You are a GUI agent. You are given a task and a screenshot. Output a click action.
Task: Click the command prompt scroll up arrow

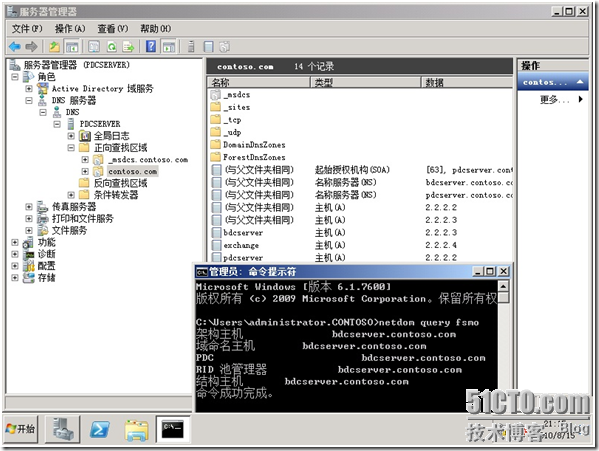pos(503,286)
